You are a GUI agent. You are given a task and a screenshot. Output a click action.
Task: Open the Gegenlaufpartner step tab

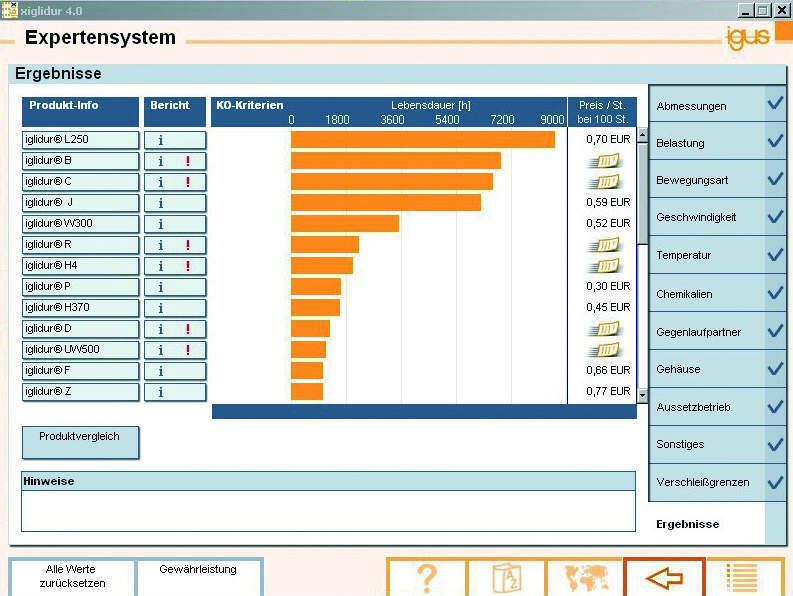tap(717, 331)
